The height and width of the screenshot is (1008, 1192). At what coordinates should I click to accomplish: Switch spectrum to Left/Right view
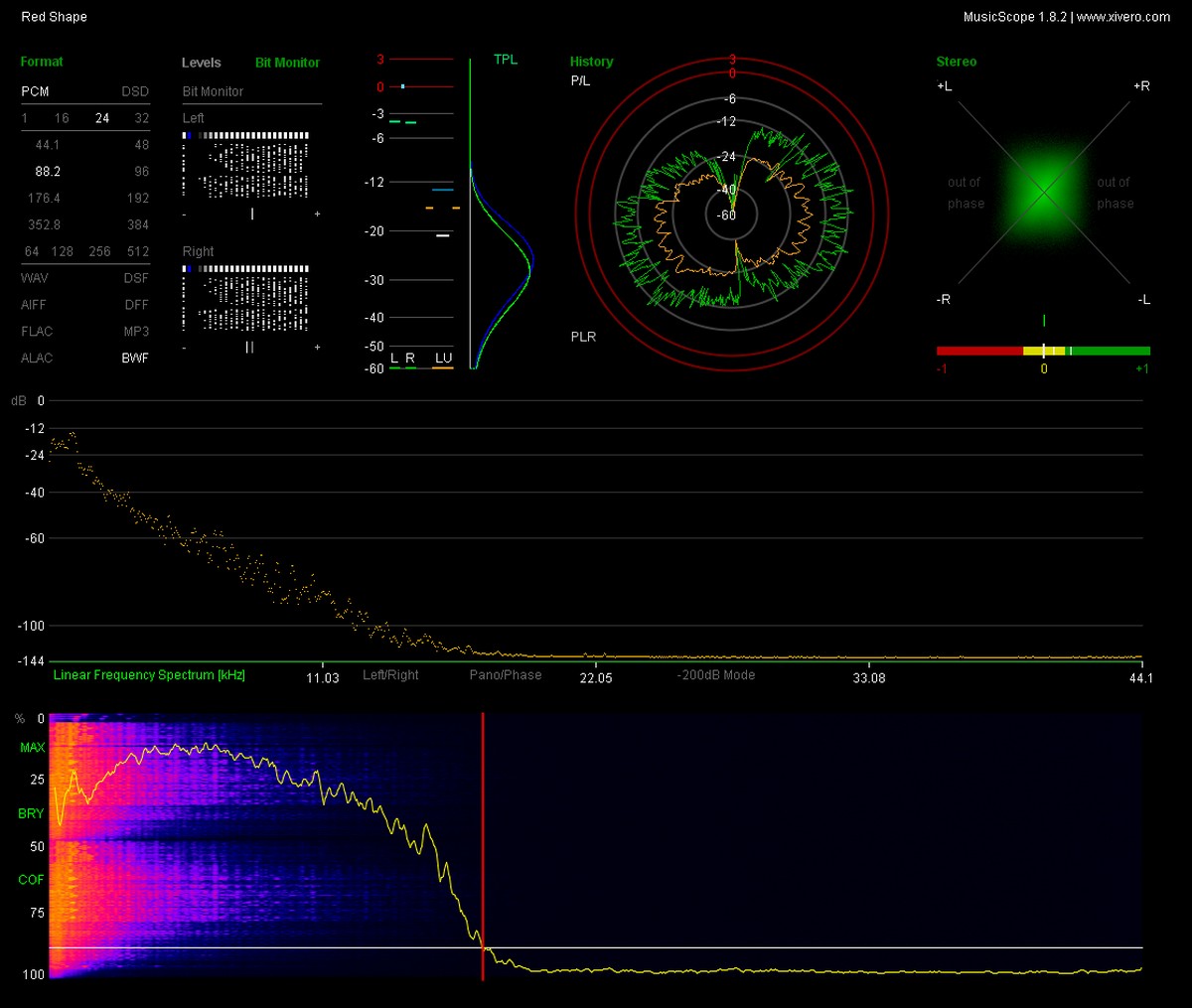tap(390, 675)
